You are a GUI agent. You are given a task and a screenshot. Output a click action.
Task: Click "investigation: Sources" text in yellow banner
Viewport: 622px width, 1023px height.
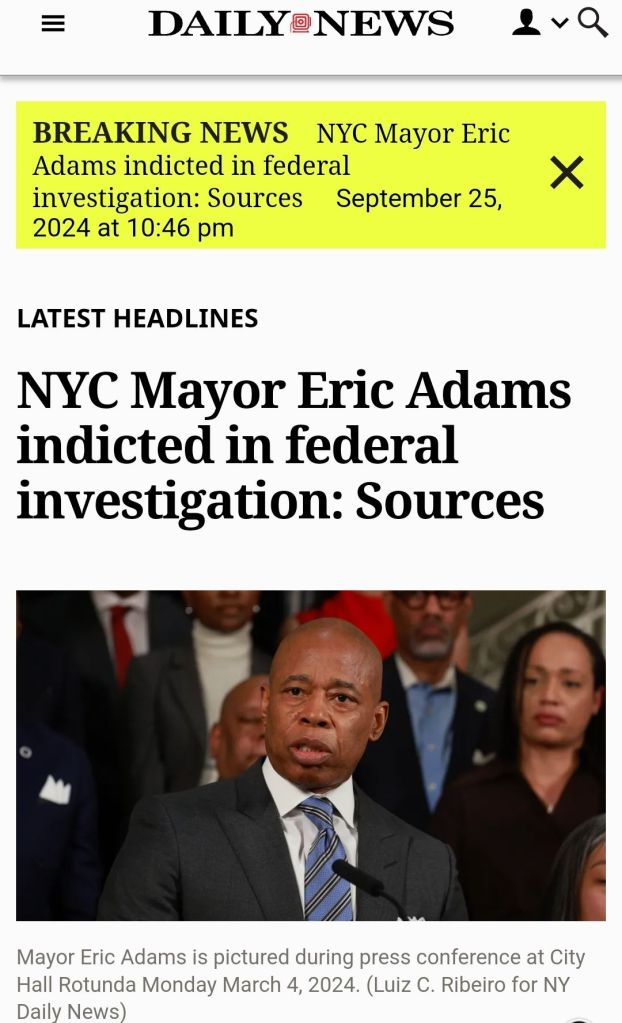pos(167,198)
